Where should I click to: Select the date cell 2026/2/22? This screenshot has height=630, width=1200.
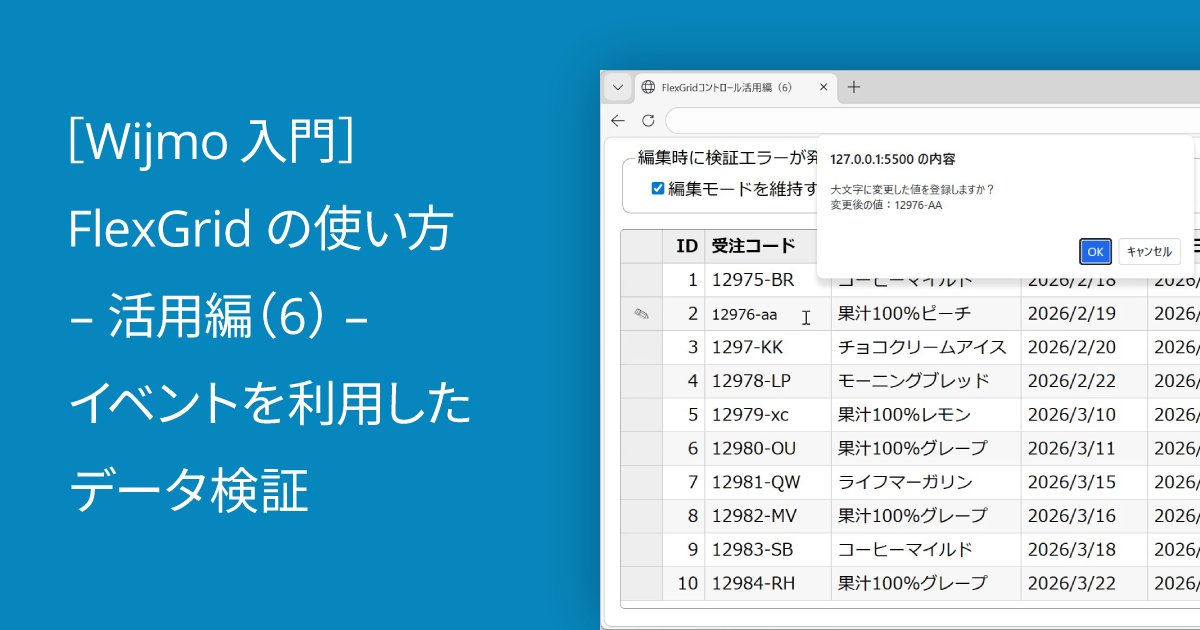coord(1084,381)
